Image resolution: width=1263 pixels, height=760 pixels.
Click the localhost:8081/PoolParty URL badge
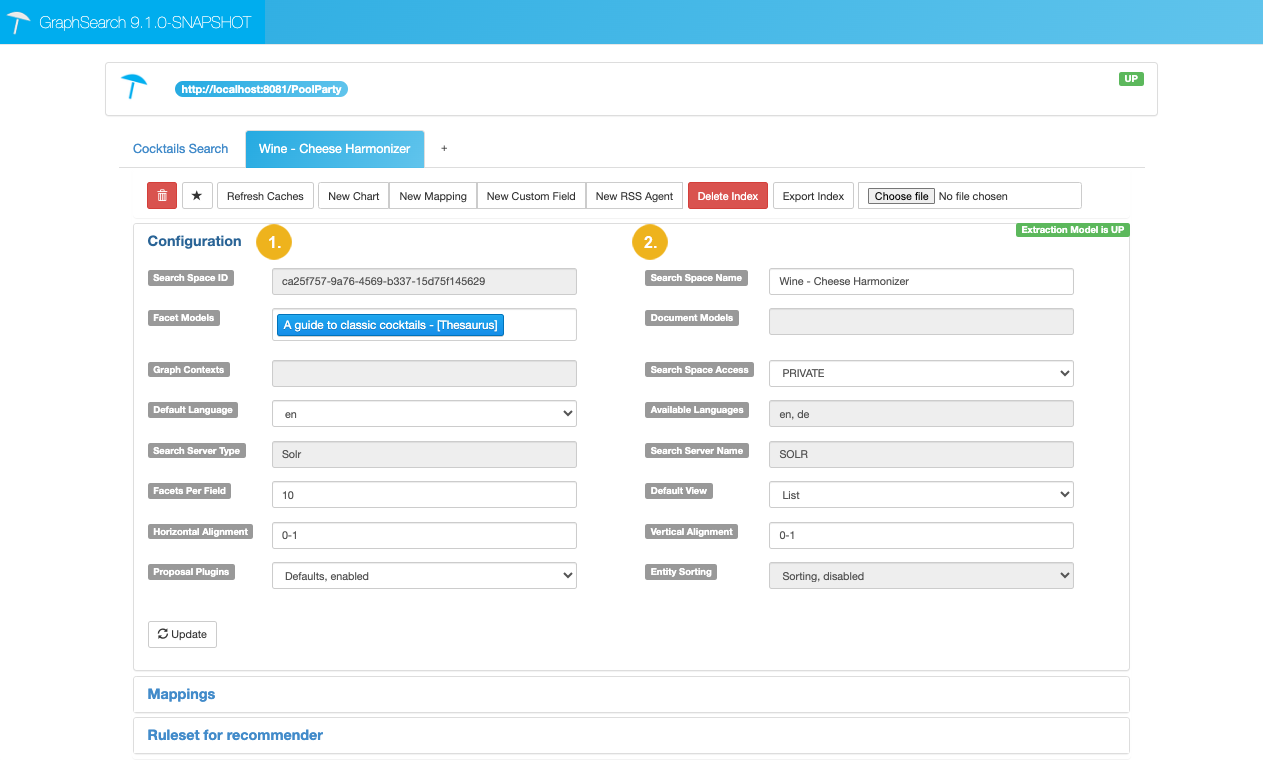(261, 89)
